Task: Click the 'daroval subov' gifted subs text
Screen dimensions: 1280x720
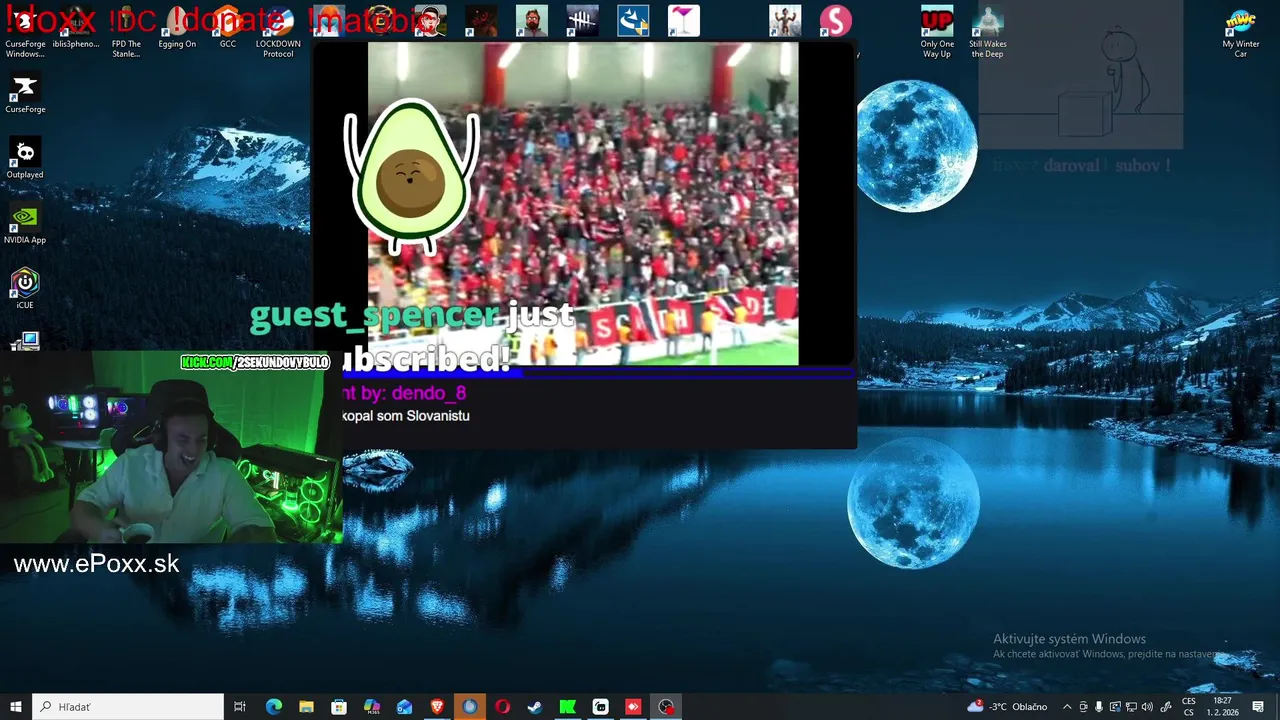Action: [1106, 166]
